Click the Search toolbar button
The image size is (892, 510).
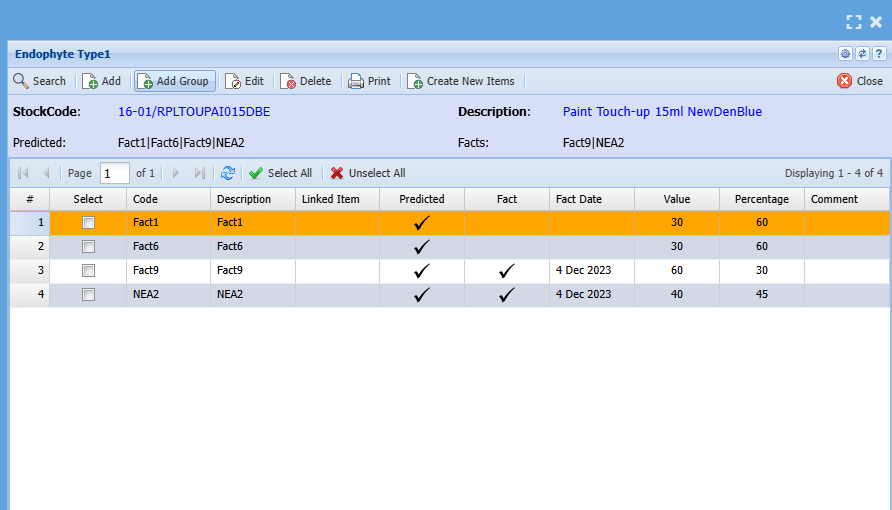(39, 81)
